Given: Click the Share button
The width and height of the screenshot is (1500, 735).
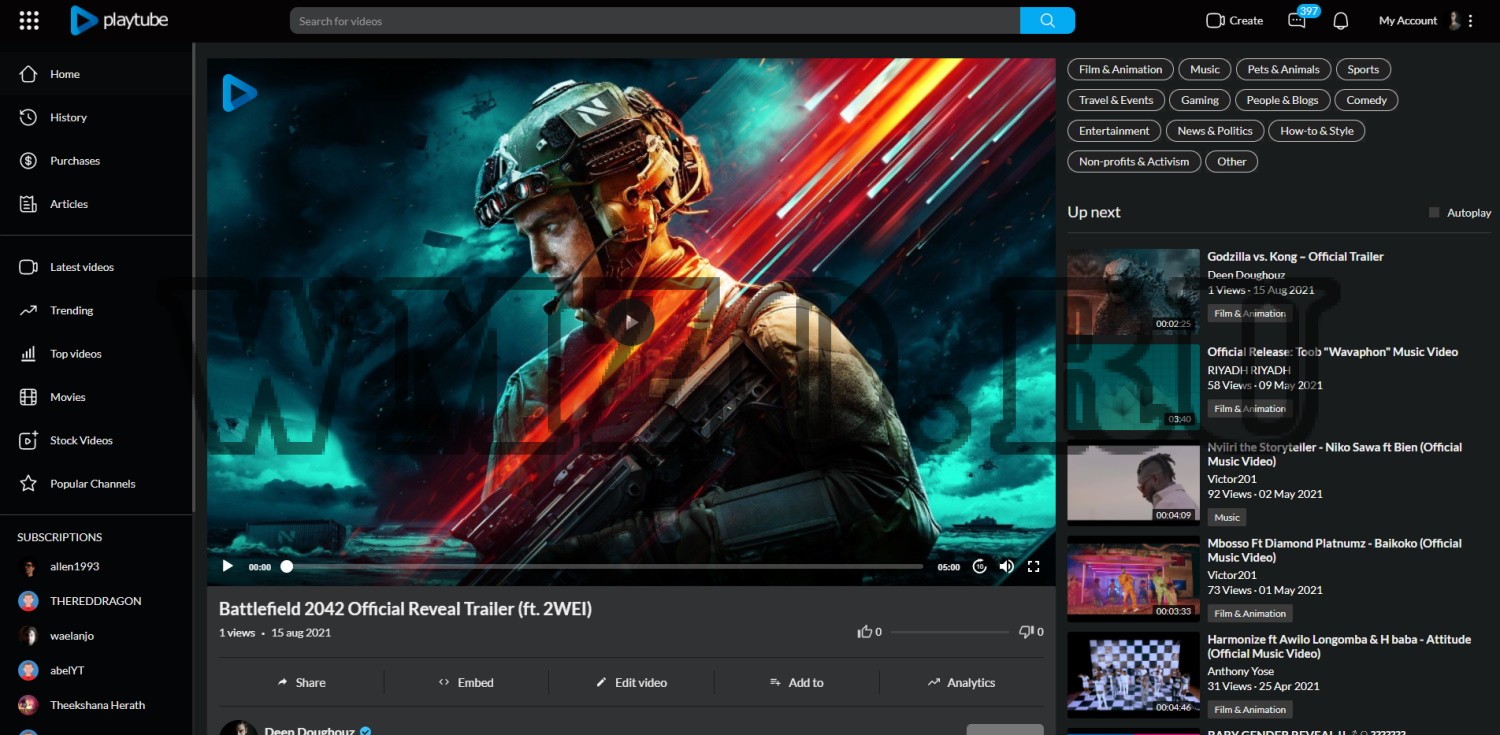Looking at the screenshot, I should pyautogui.click(x=301, y=683).
